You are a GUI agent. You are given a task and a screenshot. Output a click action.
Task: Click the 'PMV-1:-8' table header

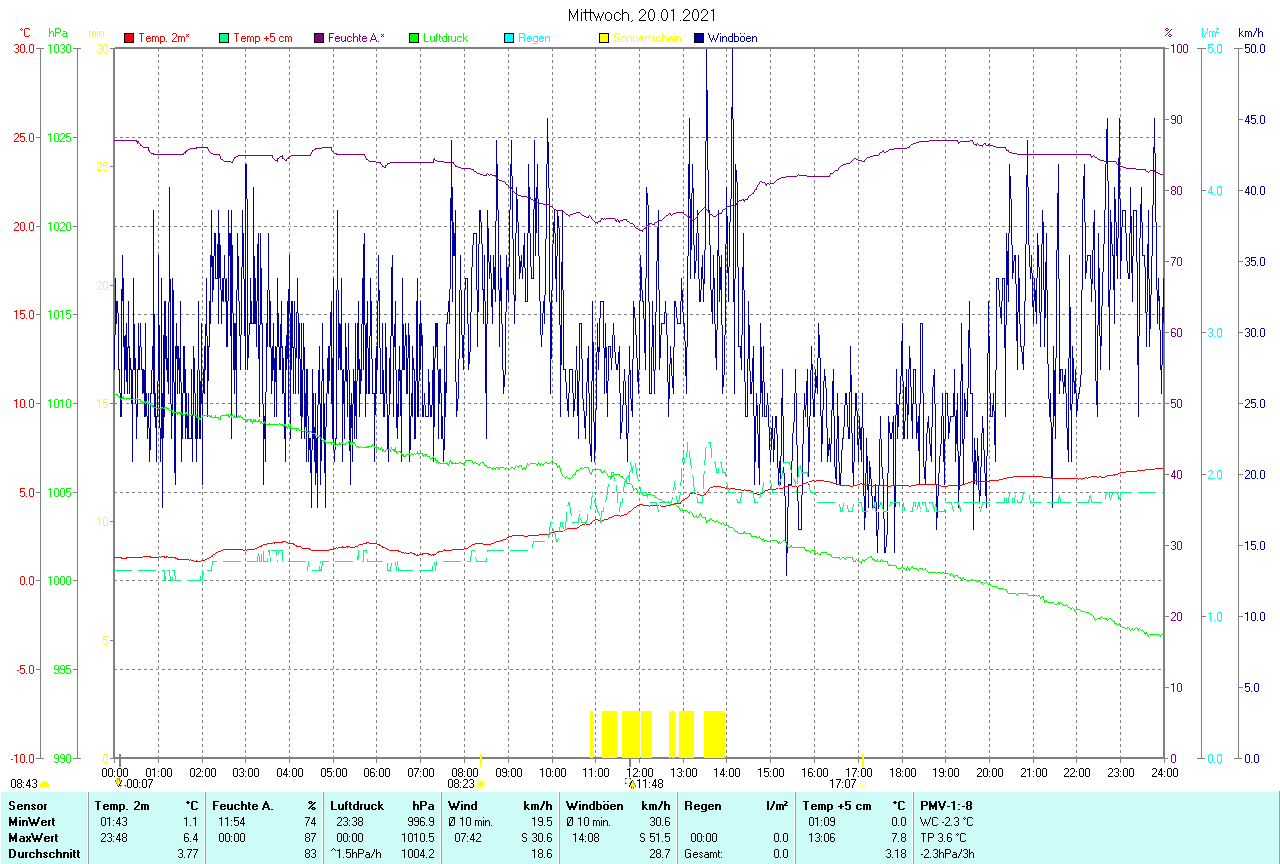[946, 805]
